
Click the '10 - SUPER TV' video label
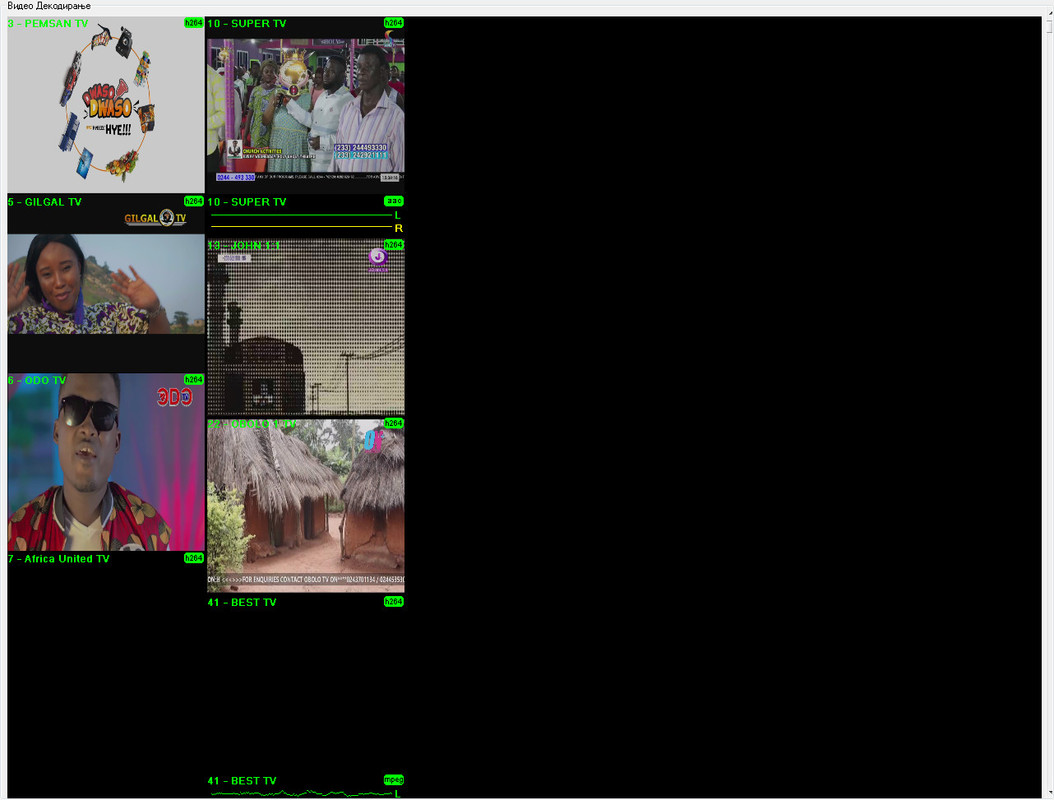coord(247,24)
